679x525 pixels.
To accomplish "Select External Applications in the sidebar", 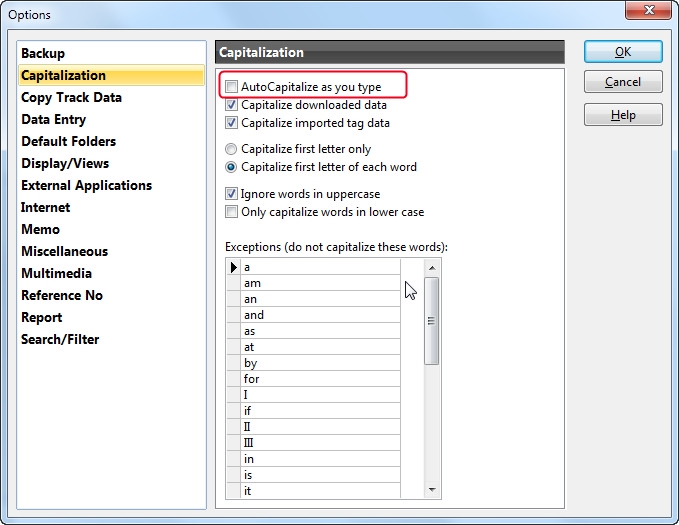I will pyautogui.click(x=86, y=185).
